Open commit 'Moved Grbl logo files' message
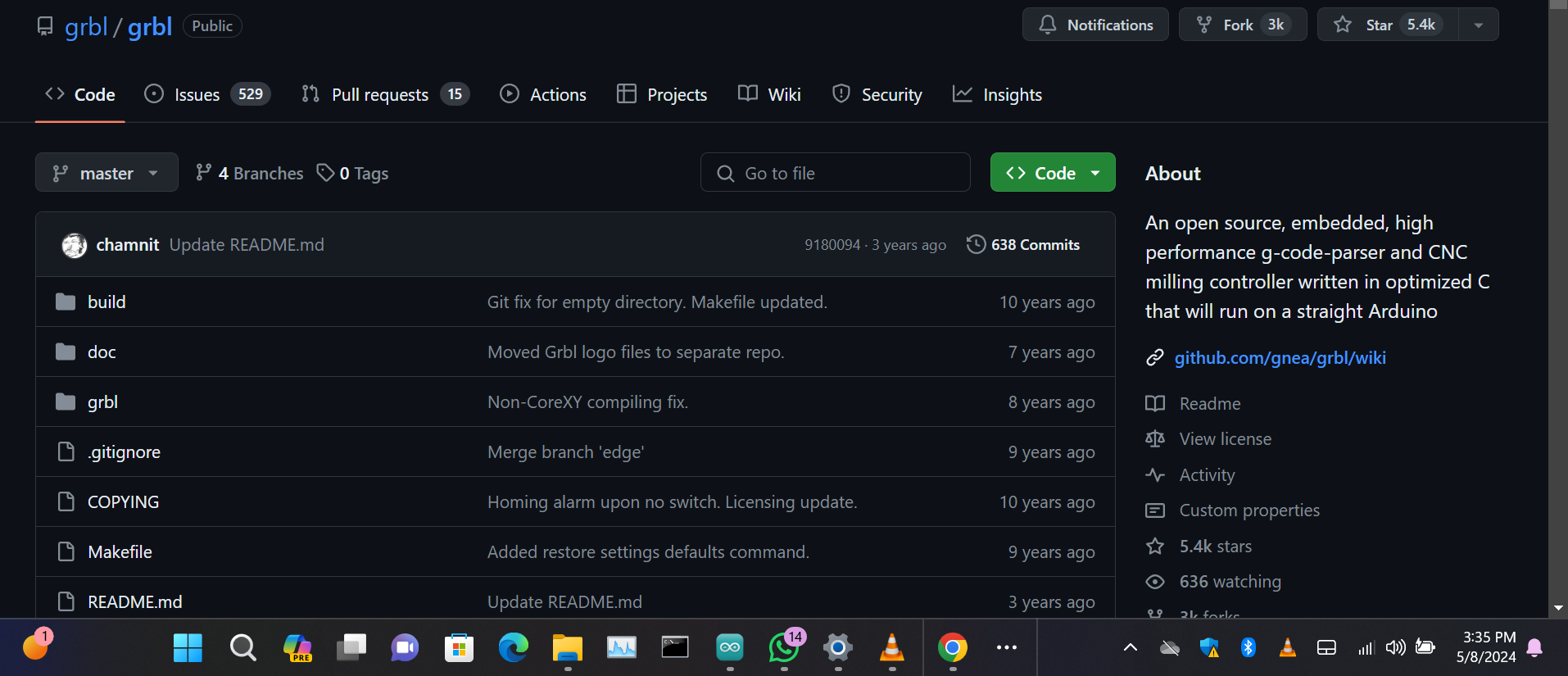 click(x=636, y=352)
